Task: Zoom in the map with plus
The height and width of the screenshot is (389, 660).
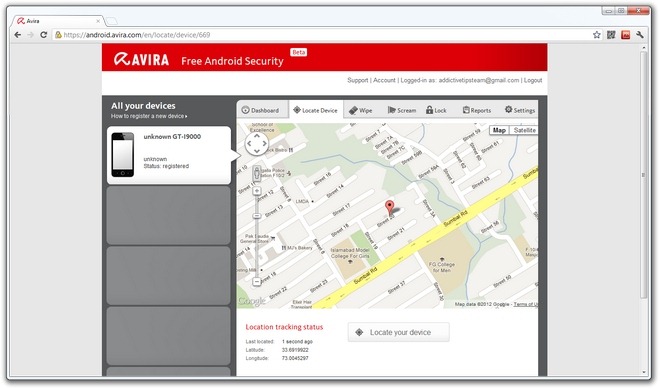Action: 256,191
